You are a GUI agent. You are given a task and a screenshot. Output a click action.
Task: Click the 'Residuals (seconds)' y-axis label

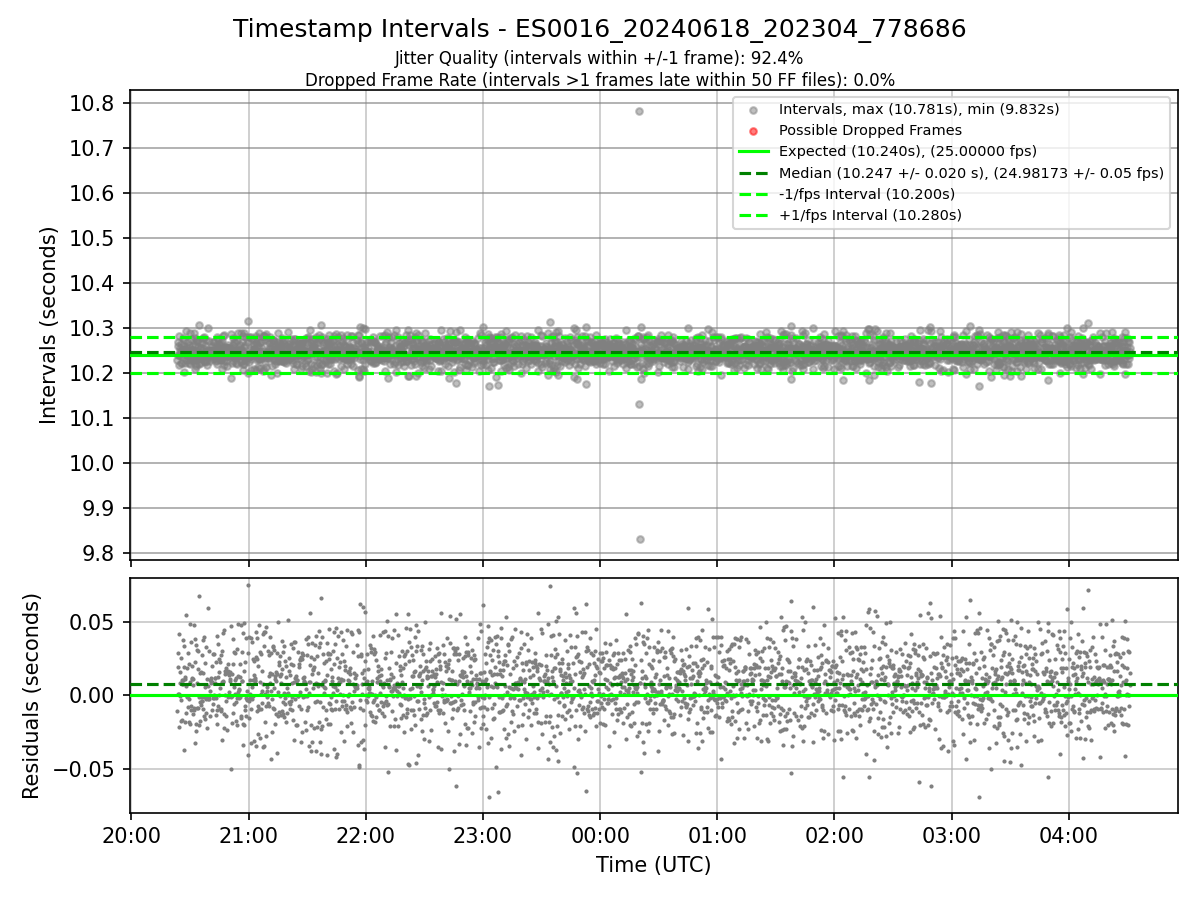click(31, 696)
